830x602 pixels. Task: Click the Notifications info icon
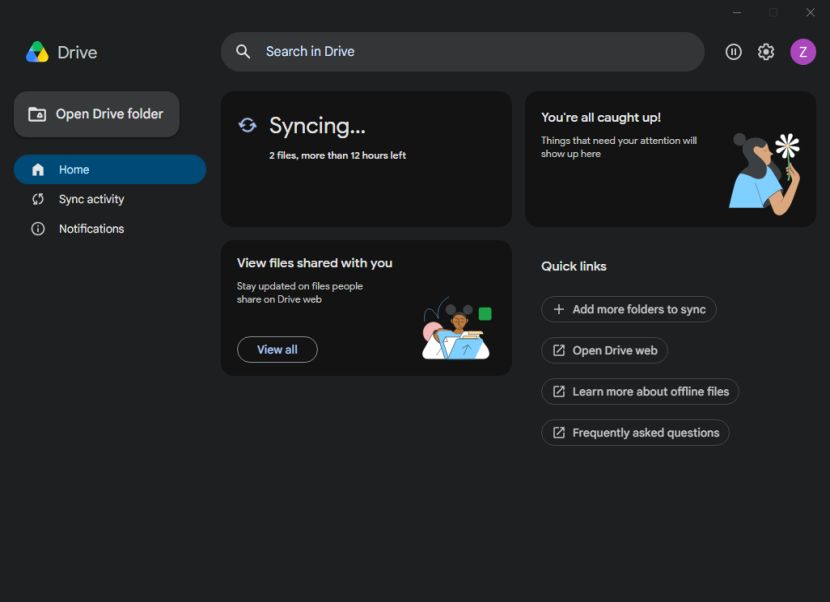coord(38,229)
